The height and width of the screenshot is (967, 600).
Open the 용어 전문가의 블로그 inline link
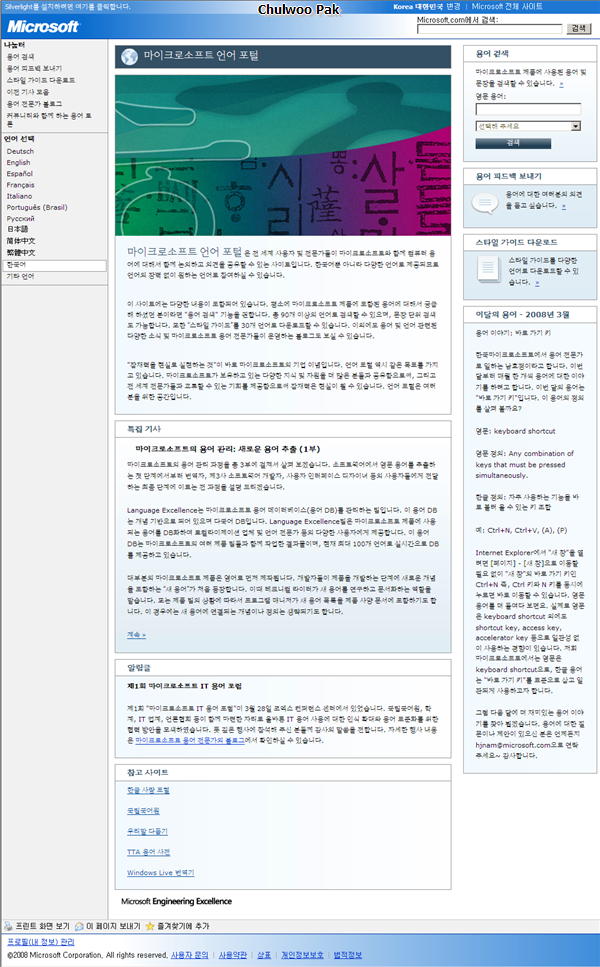tap(190, 740)
